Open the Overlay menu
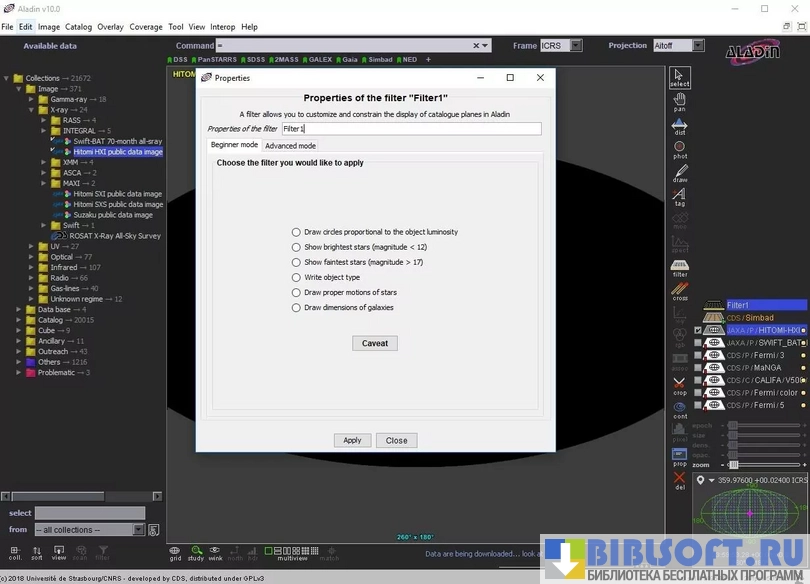The image size is (810, 584). 110,27
